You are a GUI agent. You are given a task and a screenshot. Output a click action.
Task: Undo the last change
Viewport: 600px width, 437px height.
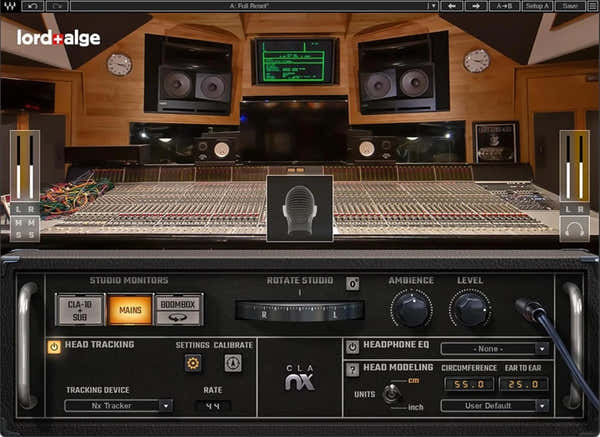click(x=33, y=6)
